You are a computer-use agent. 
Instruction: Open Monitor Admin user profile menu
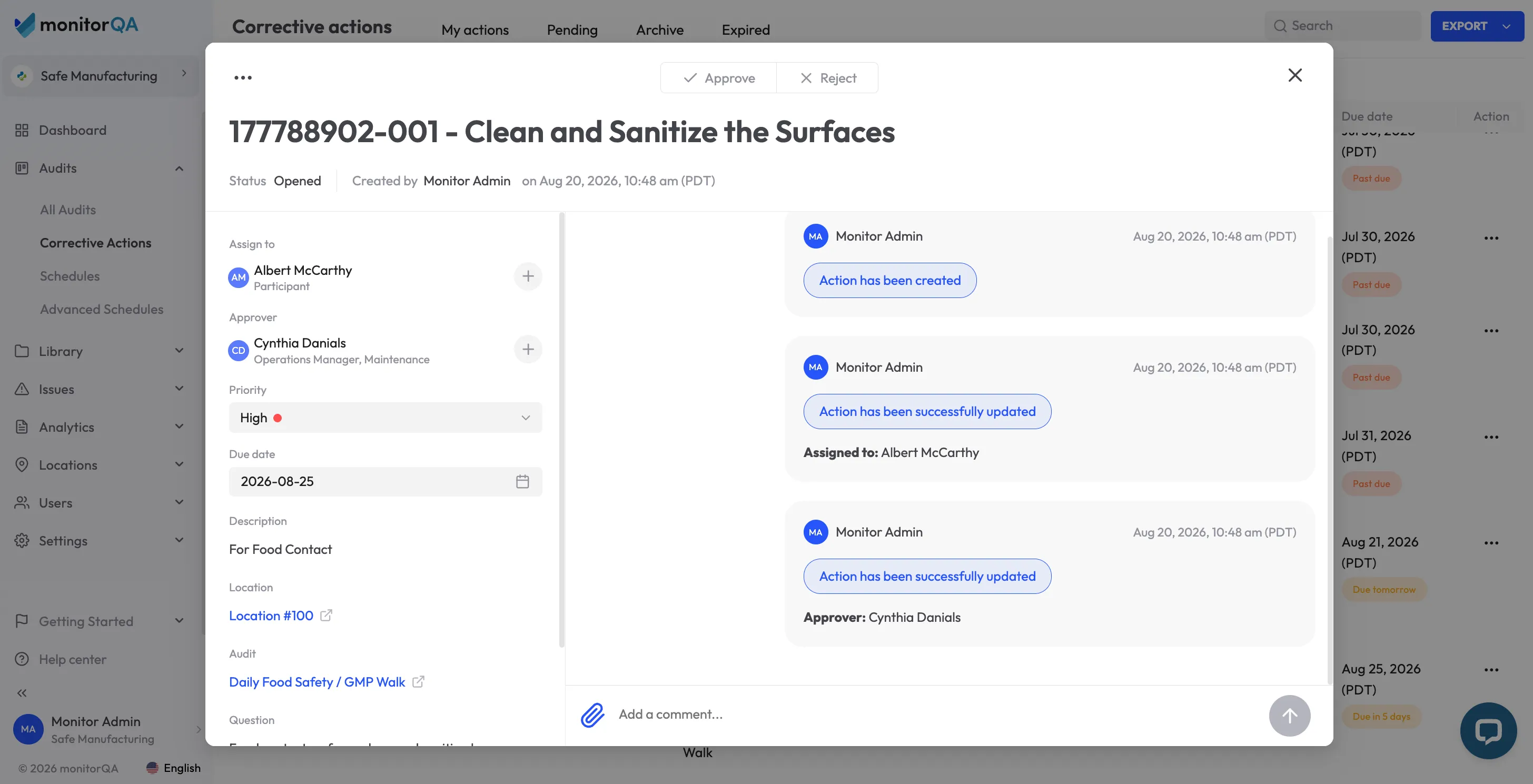click(107, 729)
